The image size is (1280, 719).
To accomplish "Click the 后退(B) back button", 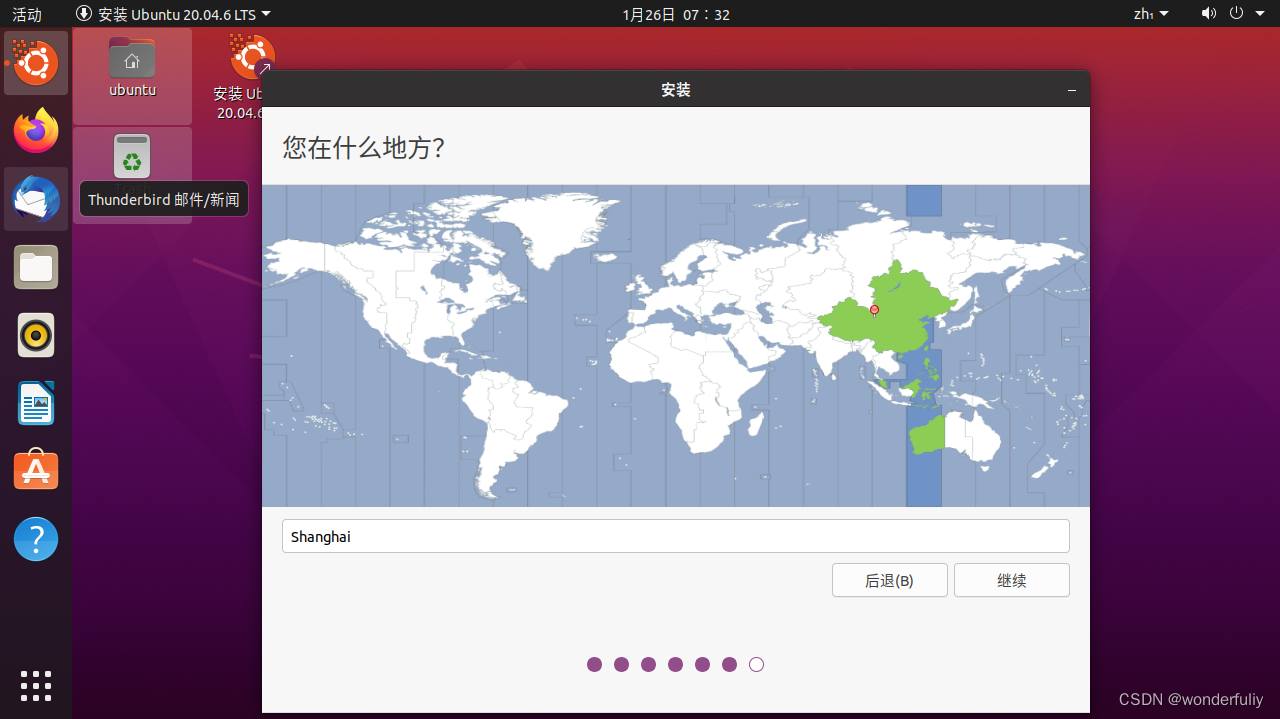I will (x=889, y=580).
